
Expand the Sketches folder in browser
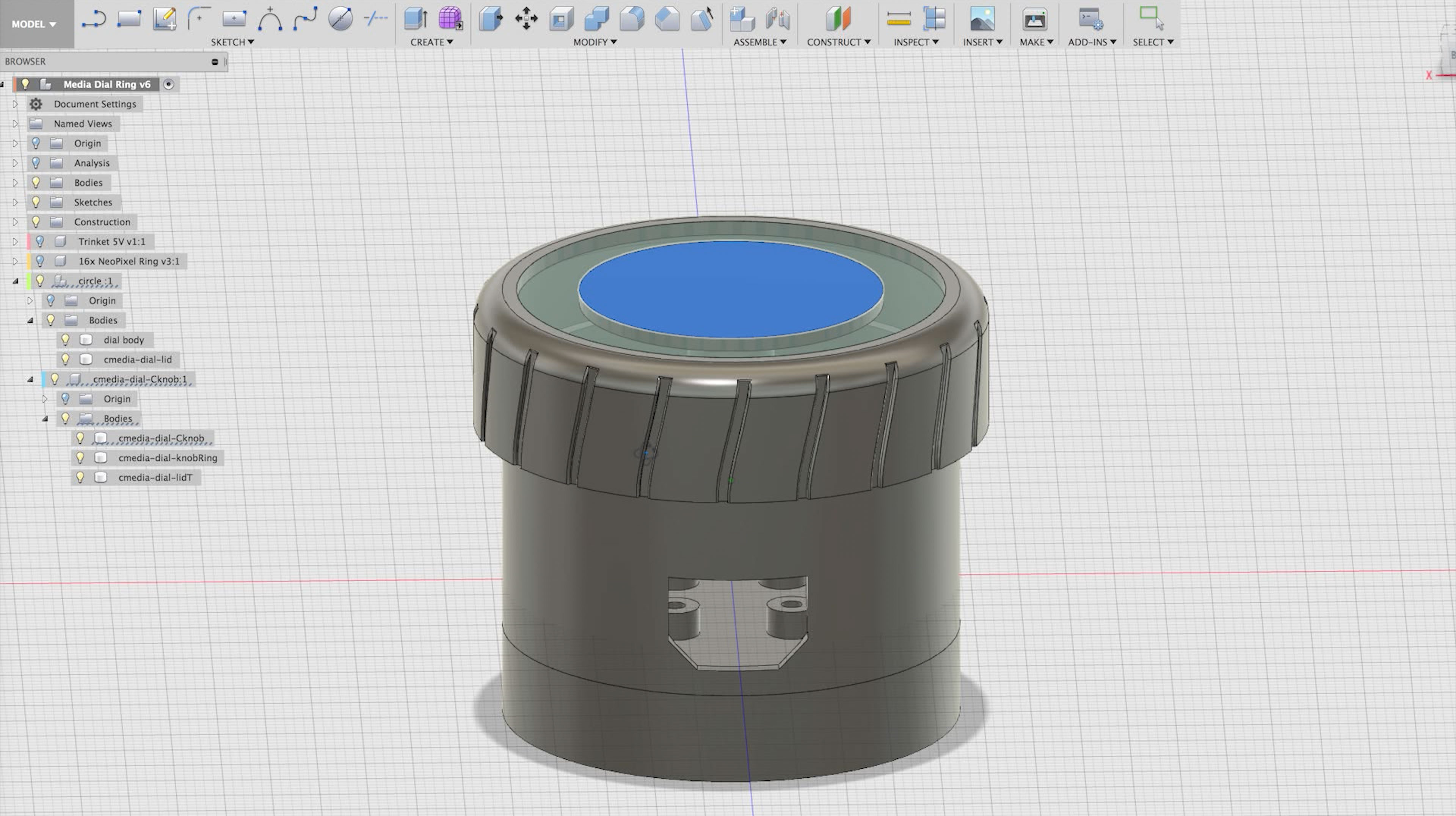coord(15,202)
